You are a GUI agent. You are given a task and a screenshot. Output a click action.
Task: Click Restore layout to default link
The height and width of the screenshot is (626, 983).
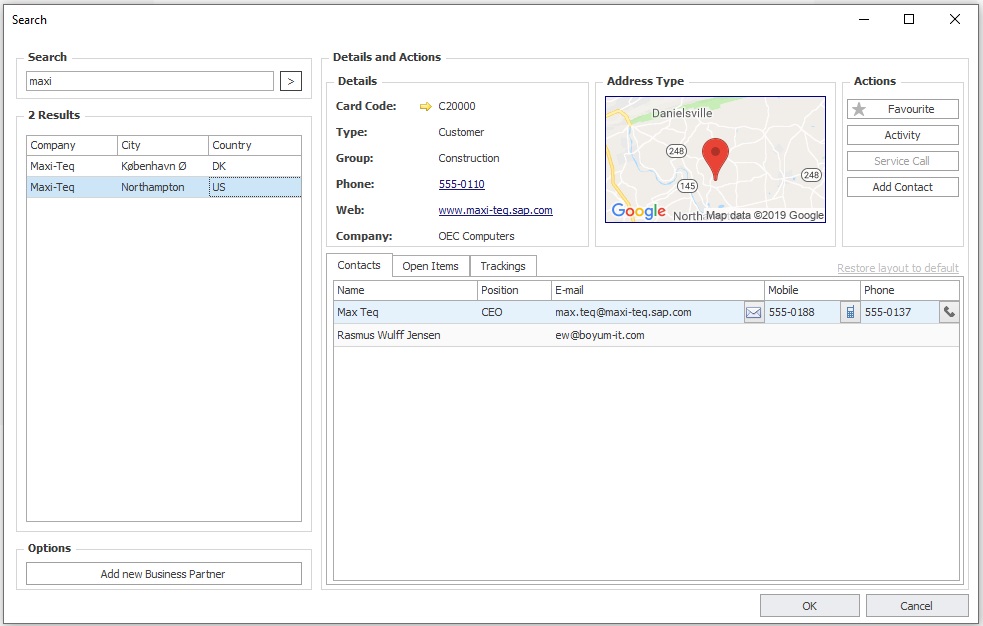(898, 268)
